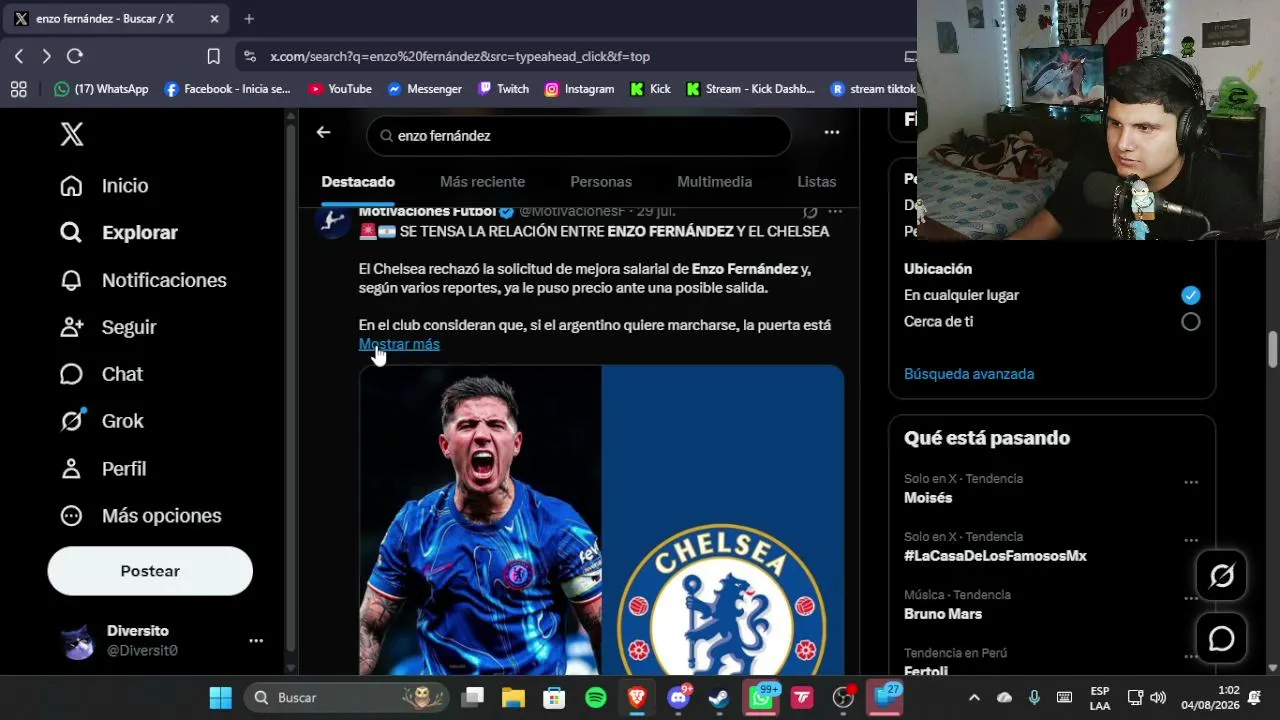Open Notificaciones in the sidebar

[x=143, y=280]
